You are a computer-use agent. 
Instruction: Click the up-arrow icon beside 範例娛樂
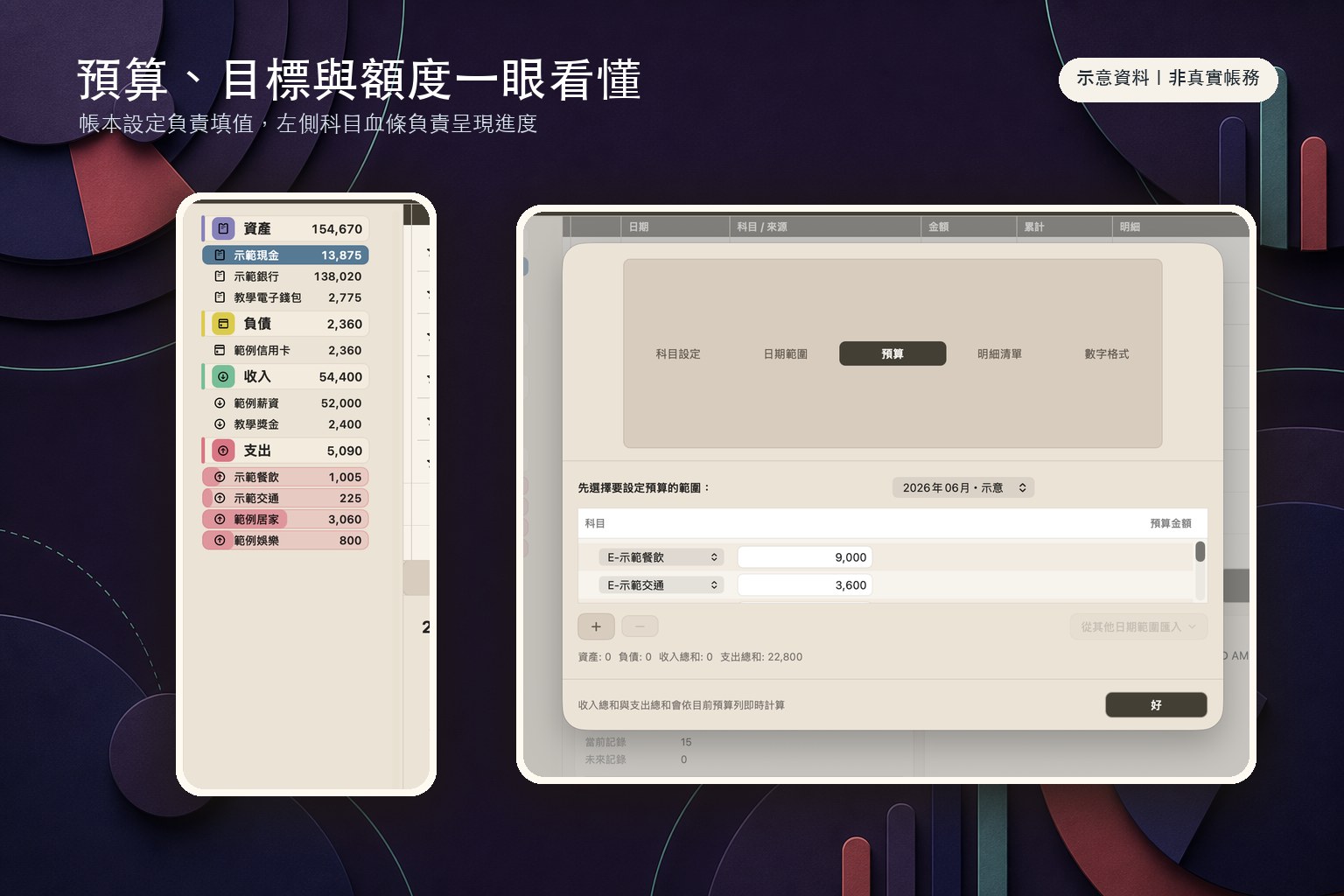click(x=220, y=541)
